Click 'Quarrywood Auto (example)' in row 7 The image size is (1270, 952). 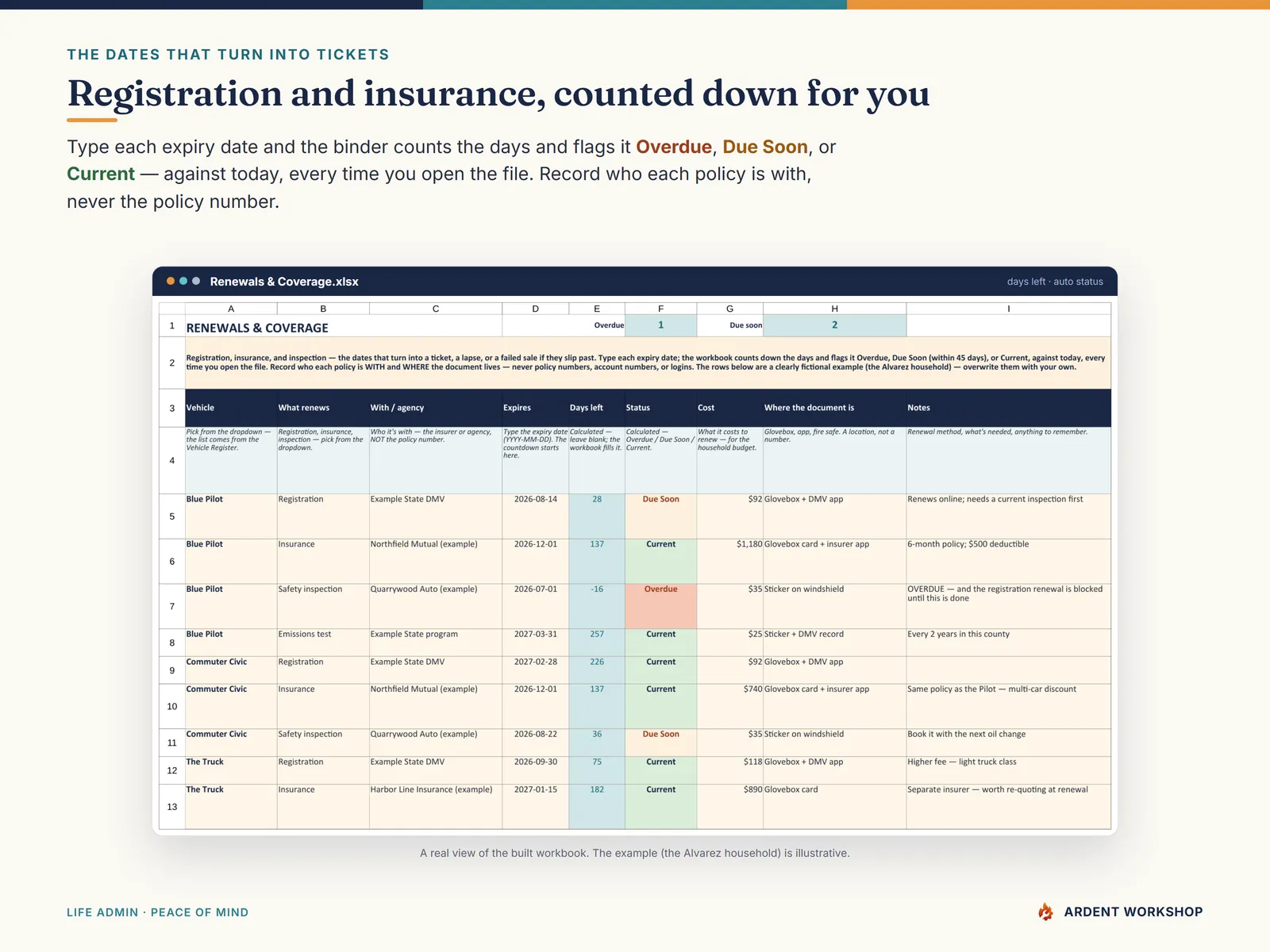coord(436,606)
